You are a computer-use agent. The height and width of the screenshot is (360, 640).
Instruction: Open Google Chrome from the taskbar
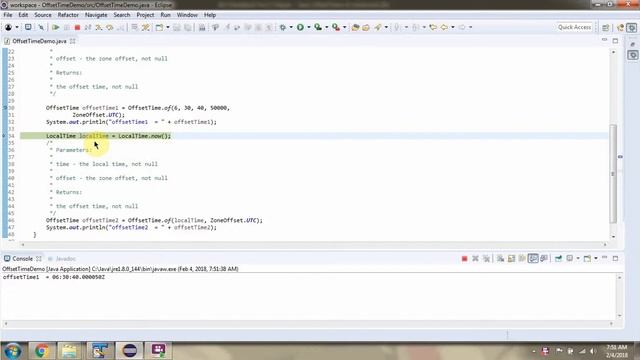41,351
